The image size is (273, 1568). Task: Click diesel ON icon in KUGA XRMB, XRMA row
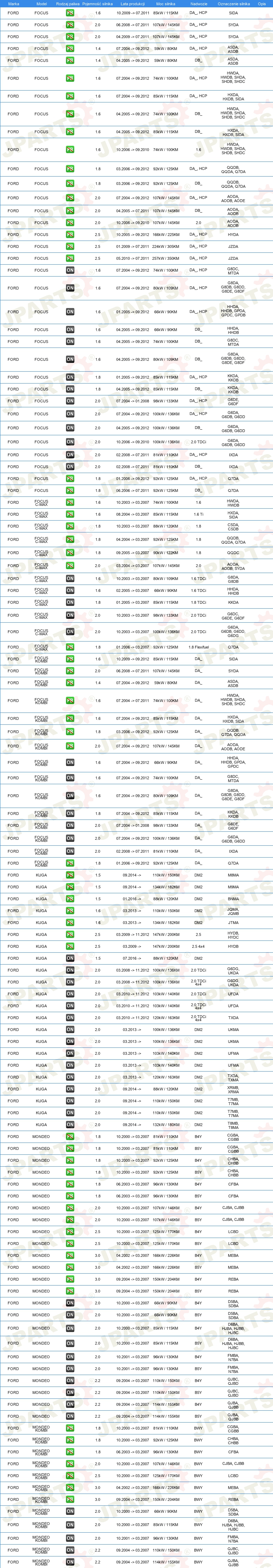pos(70,1089)
